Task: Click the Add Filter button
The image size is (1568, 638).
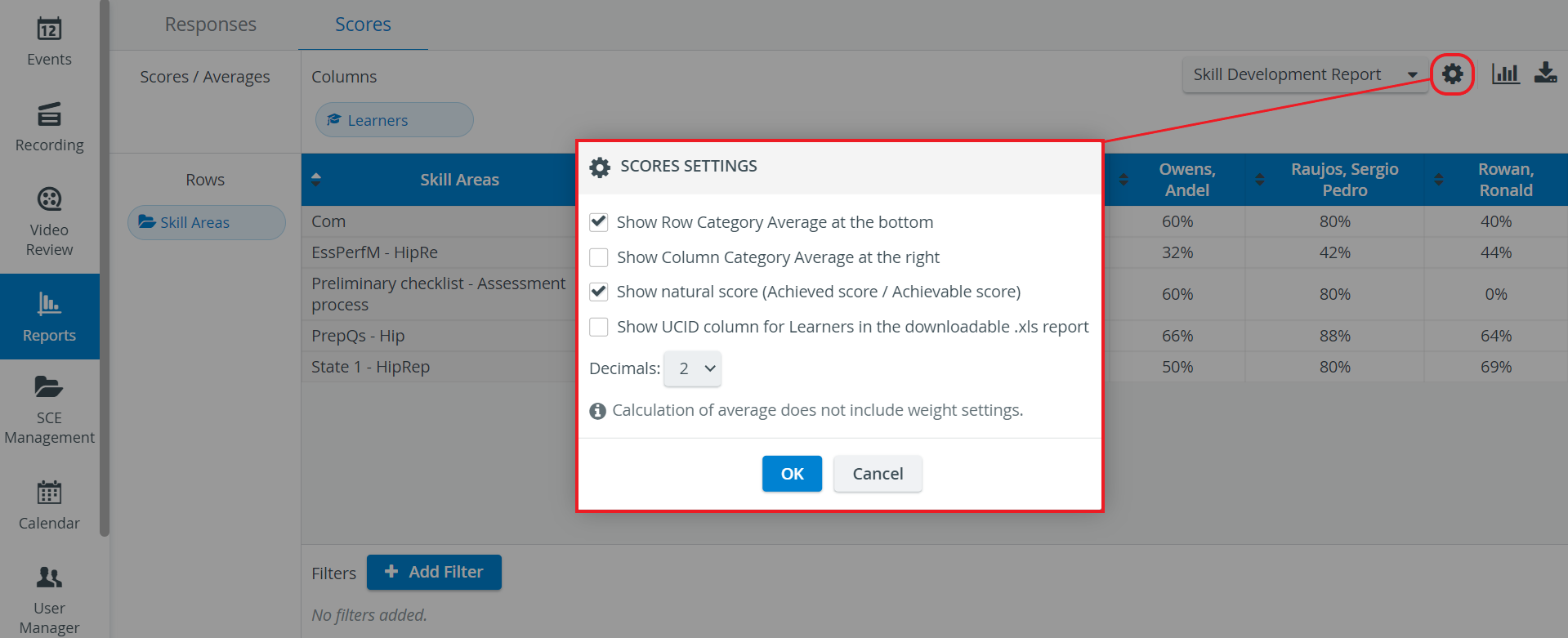Action: tap(434, 572)
